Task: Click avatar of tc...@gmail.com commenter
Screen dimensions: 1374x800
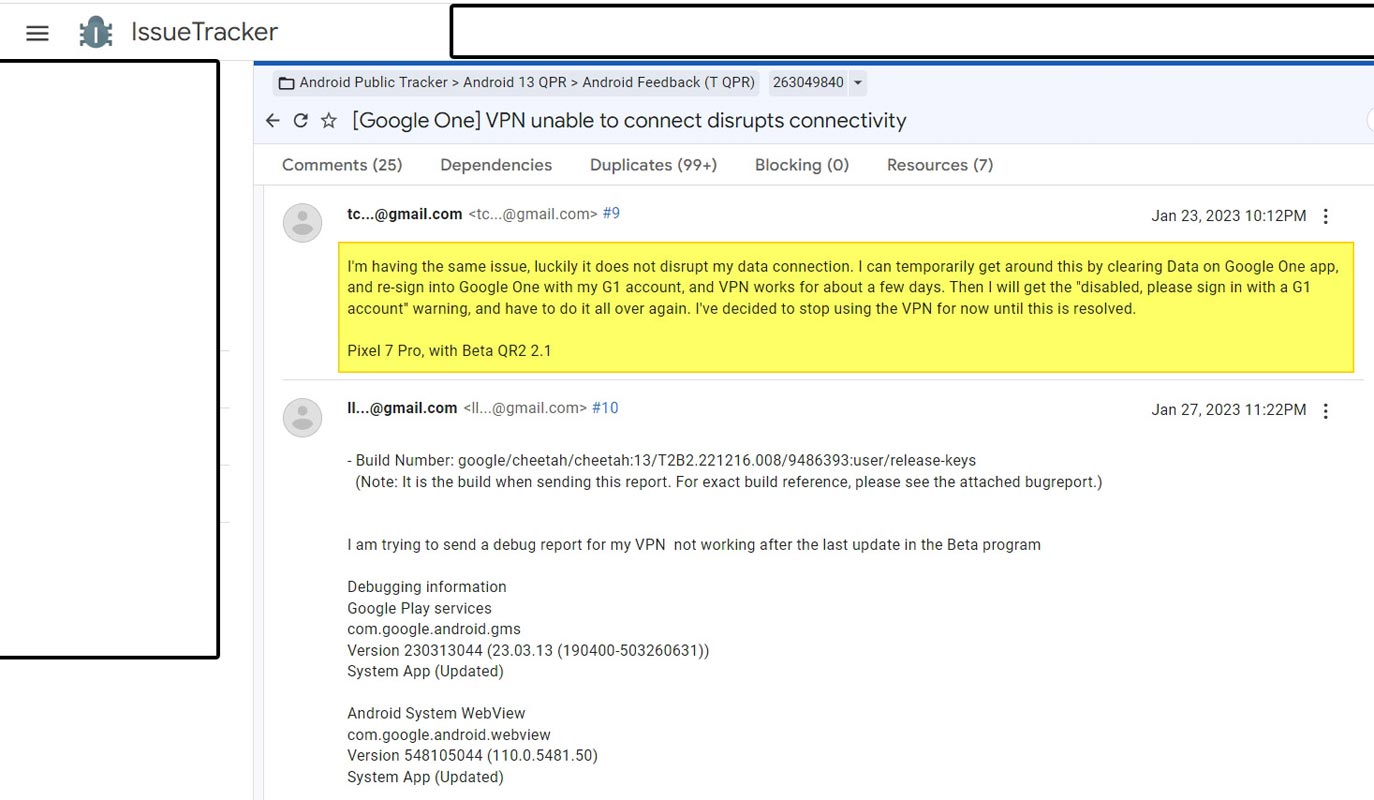Action: (x=302, y=223)
